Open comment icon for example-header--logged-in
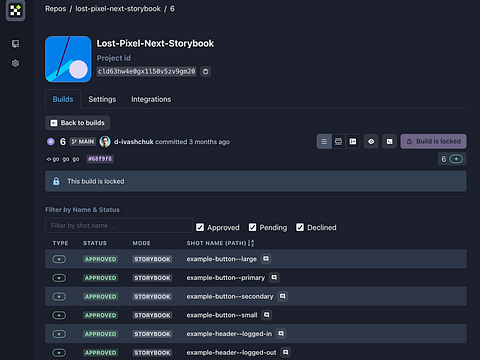This screenshot has height=360, width=480. [x=281, y=333]
